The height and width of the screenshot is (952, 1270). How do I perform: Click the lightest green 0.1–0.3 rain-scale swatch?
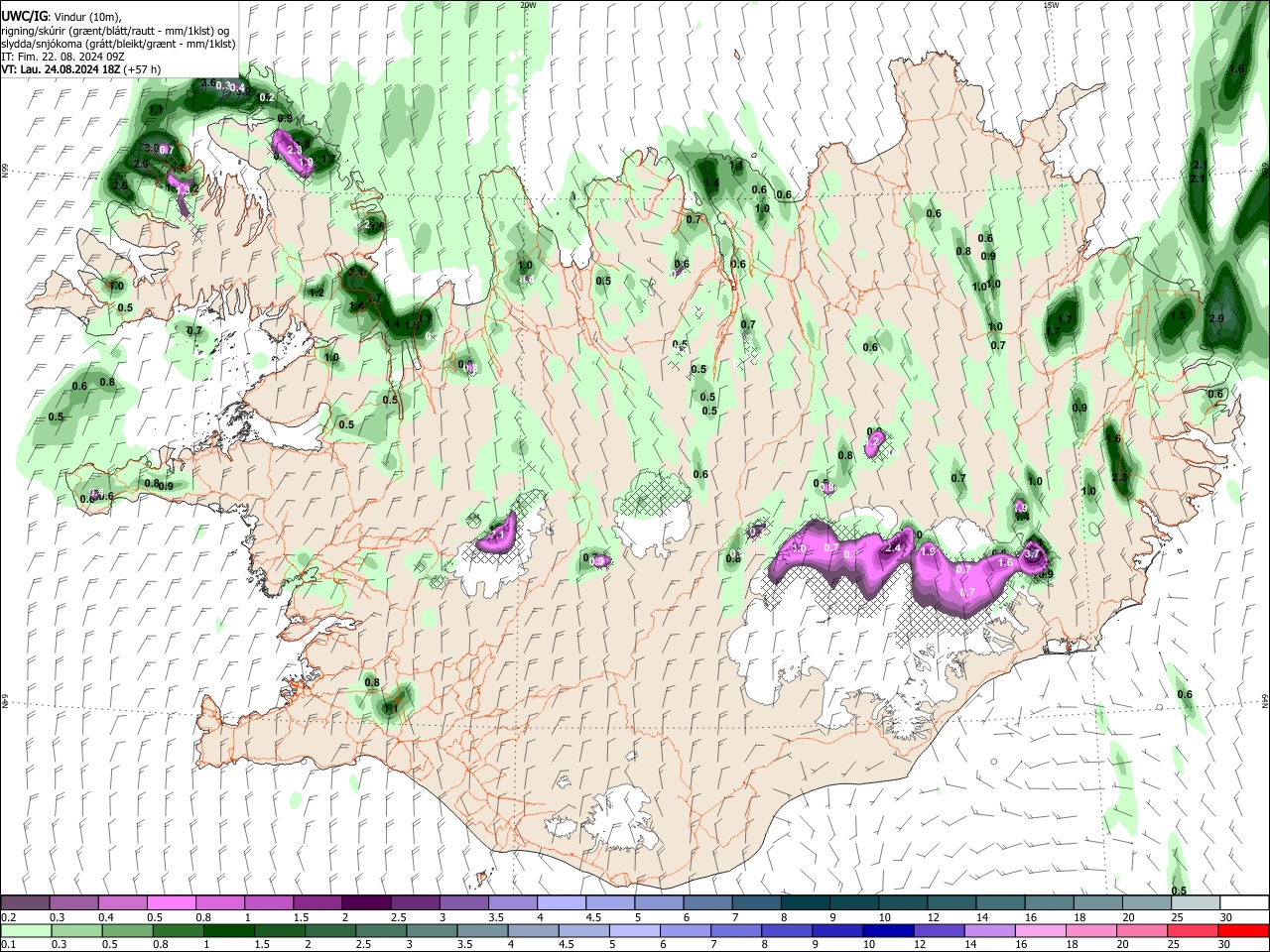pos(25,930)
